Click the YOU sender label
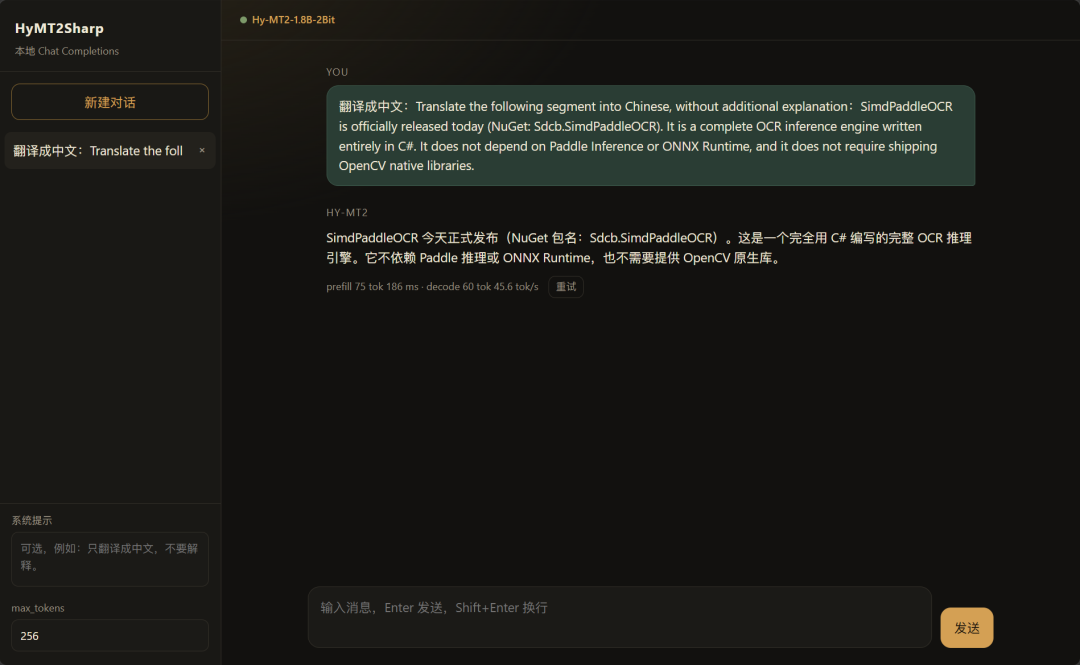The width and height of the screenshot is (1080, 665). [x=337, y=72]
